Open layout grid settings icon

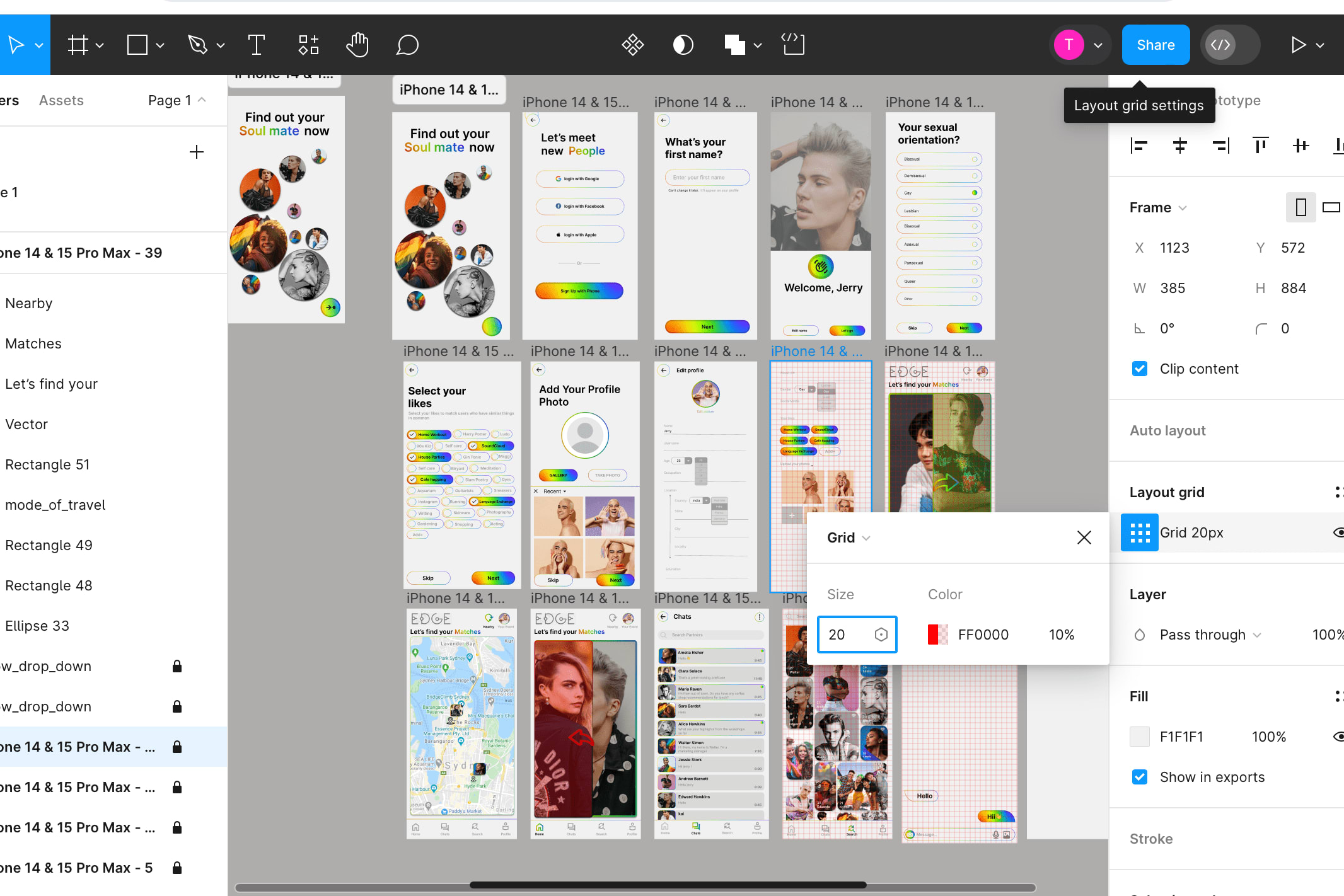tap(1139, 532)
